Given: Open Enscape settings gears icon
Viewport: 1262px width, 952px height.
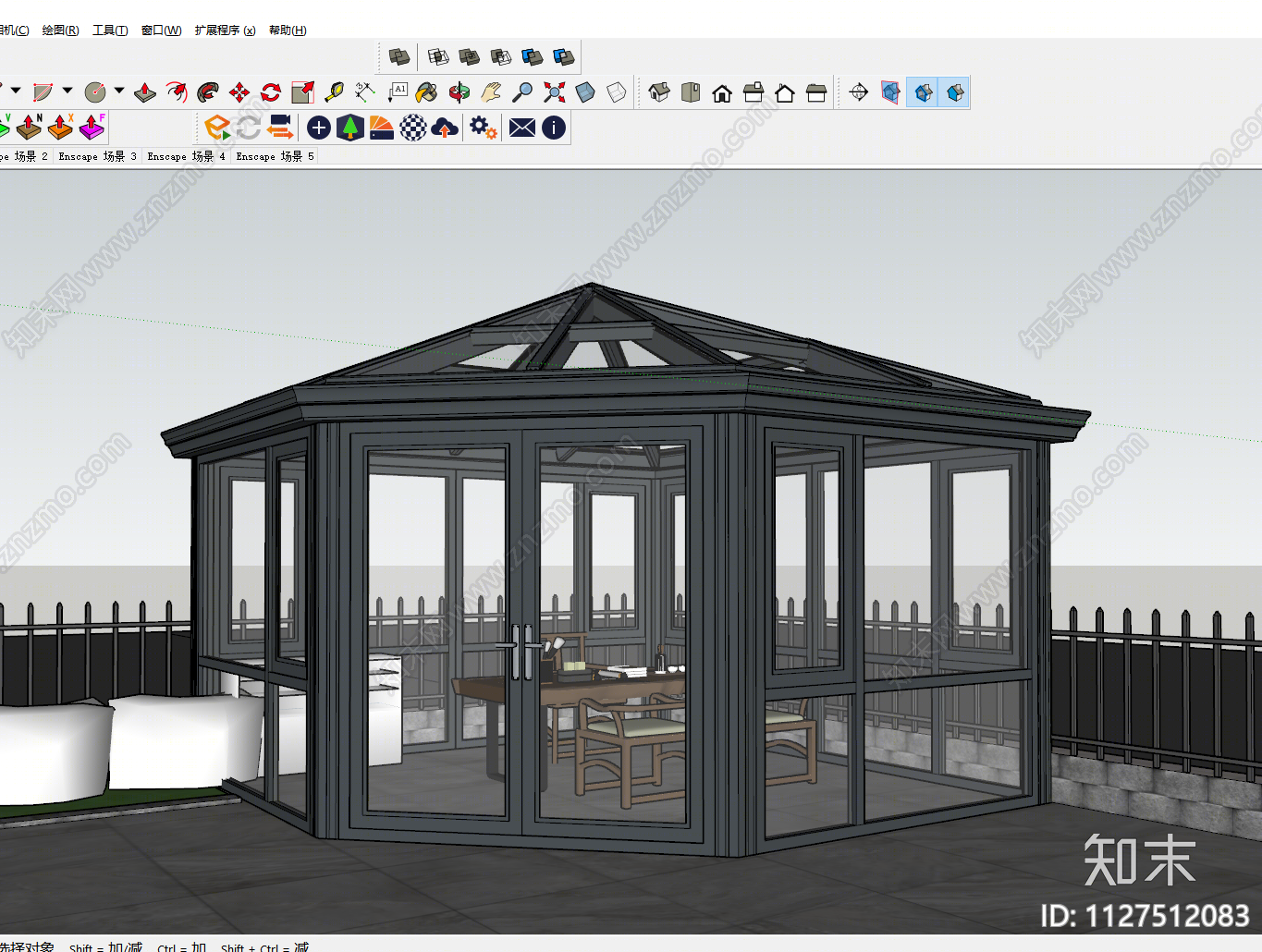Looking at the screenshot, I should [483, 128].
